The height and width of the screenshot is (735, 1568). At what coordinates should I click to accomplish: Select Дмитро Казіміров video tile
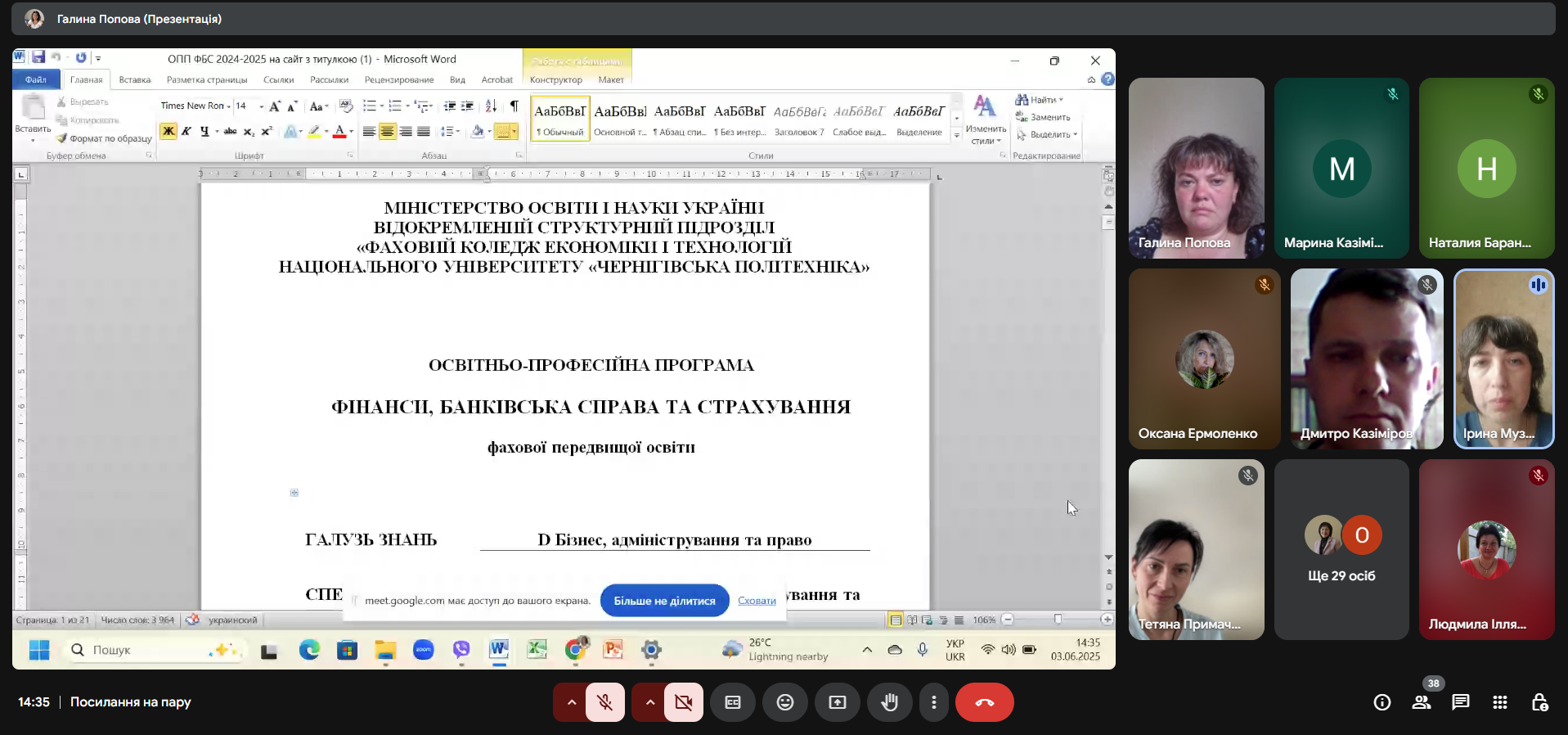pos(1366,358)
